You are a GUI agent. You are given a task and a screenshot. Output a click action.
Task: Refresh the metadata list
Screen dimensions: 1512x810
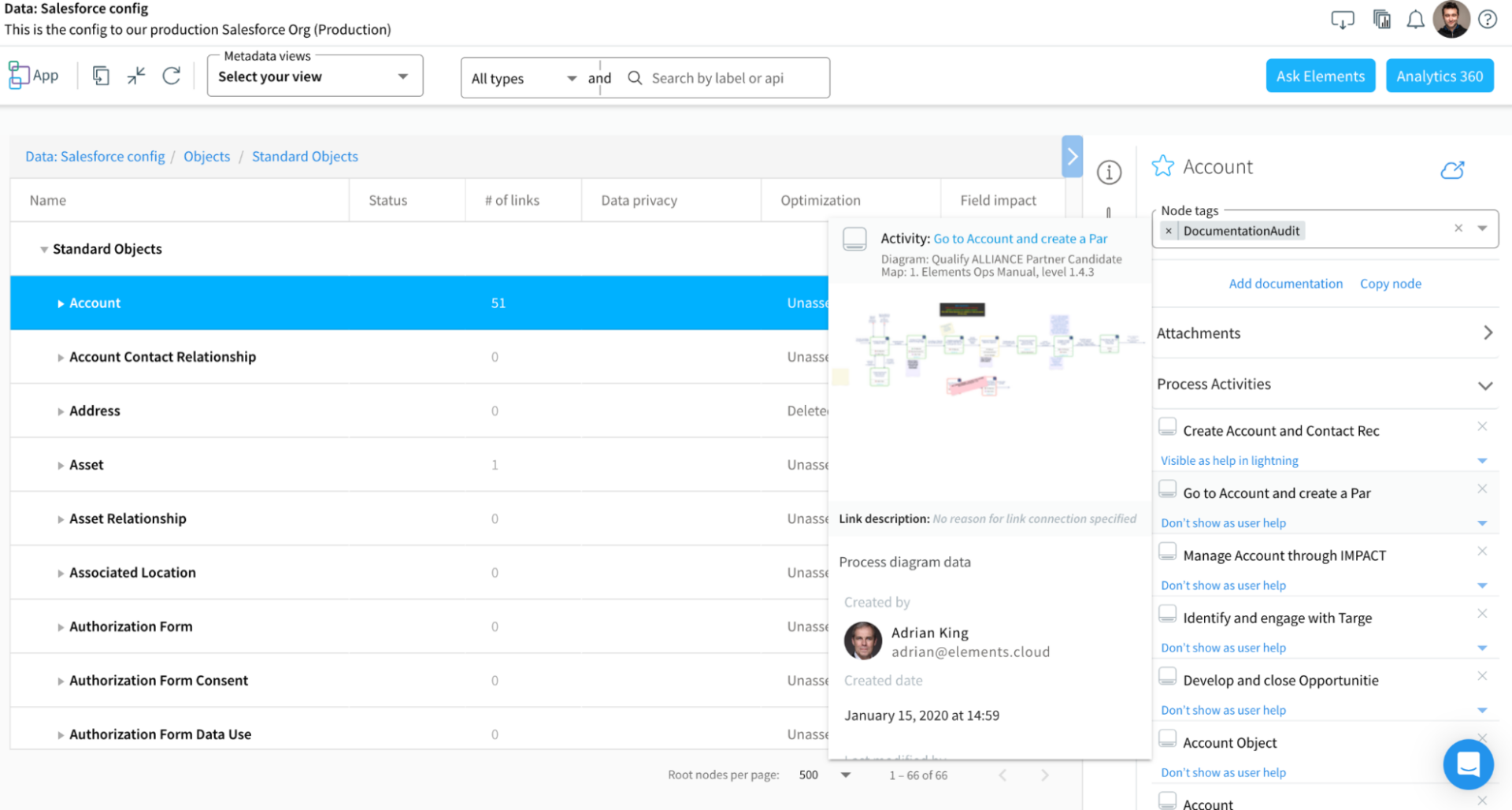pos(172,75)
